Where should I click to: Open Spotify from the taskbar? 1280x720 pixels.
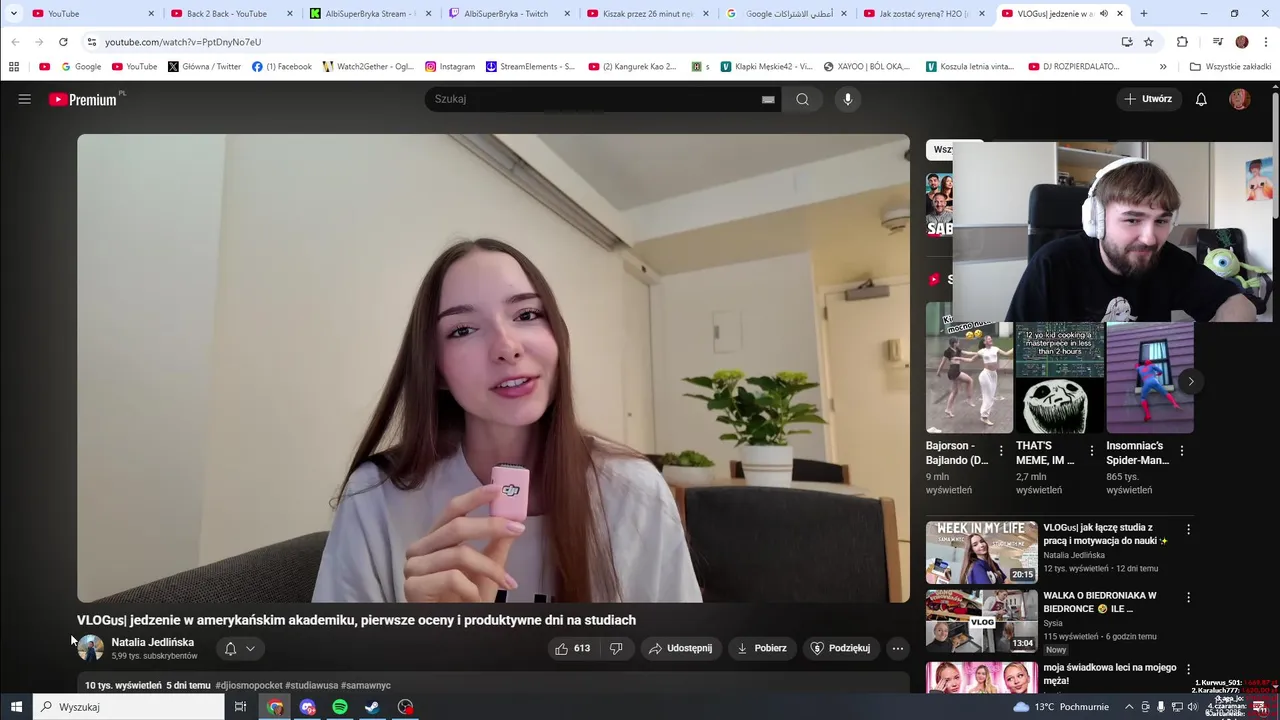tap(340, 707)
